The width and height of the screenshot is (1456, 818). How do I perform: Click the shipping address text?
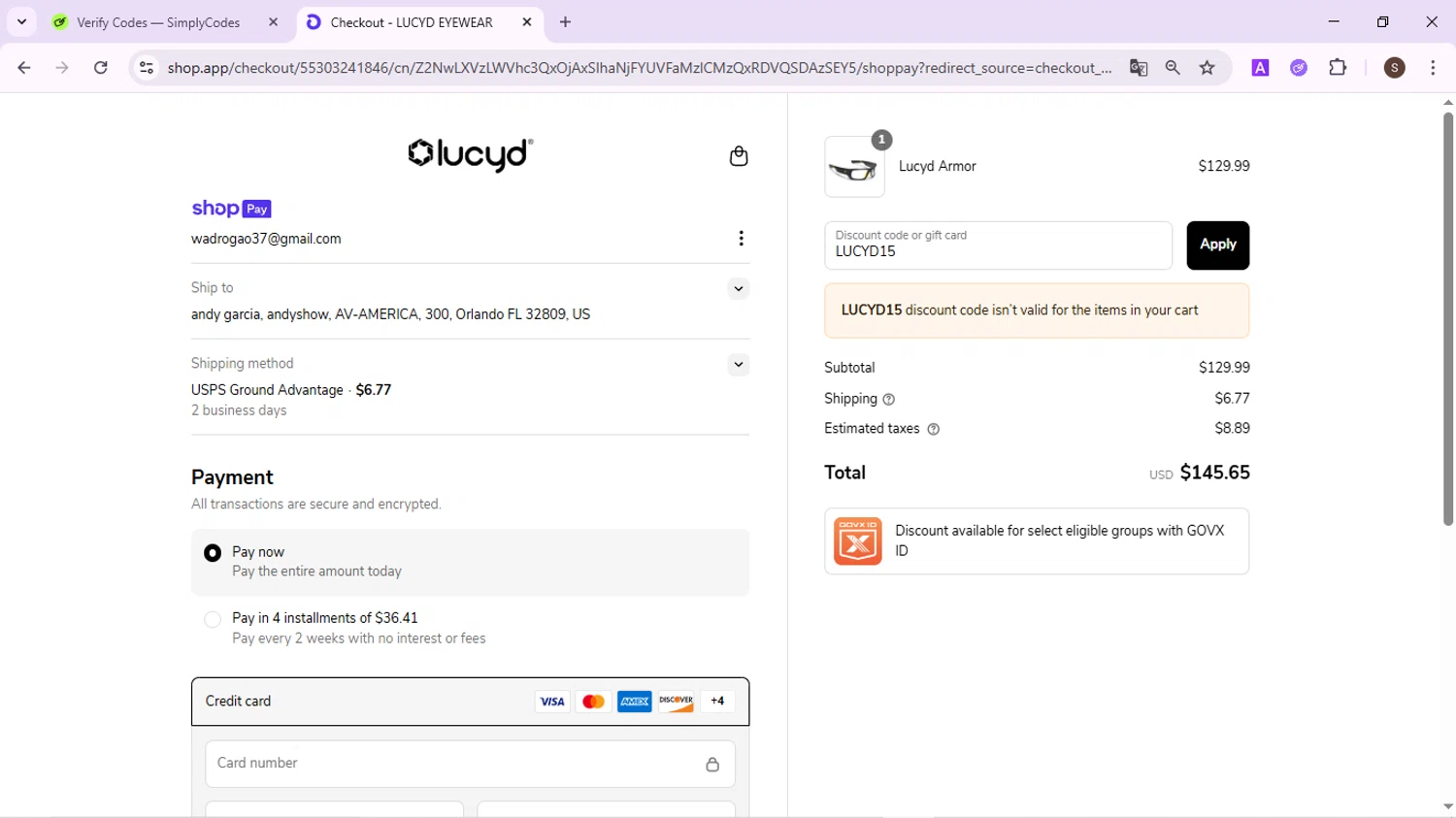click(x=390, y=314)
